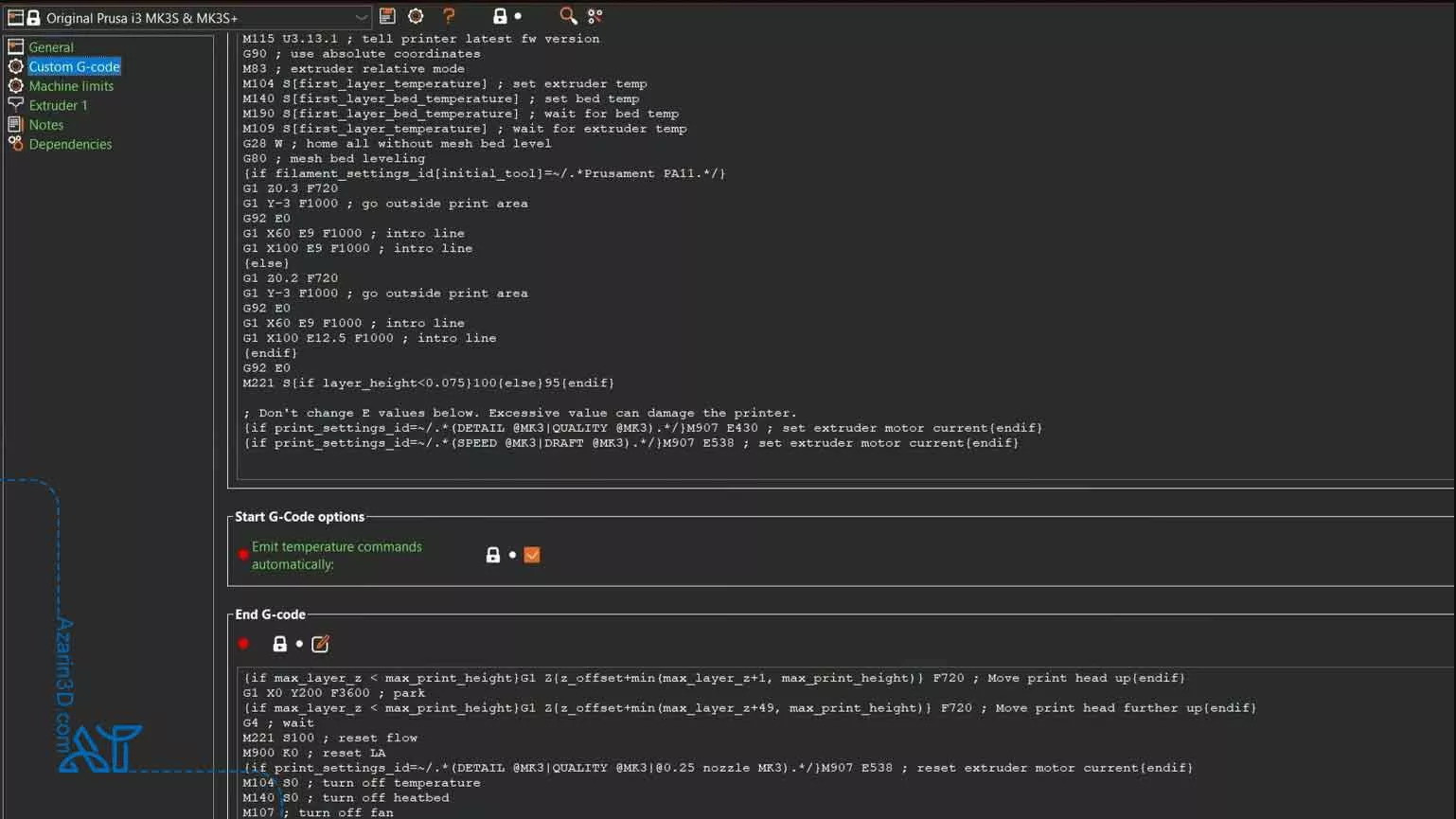Click the Emit temperature commands automatically label

(336, 555)
